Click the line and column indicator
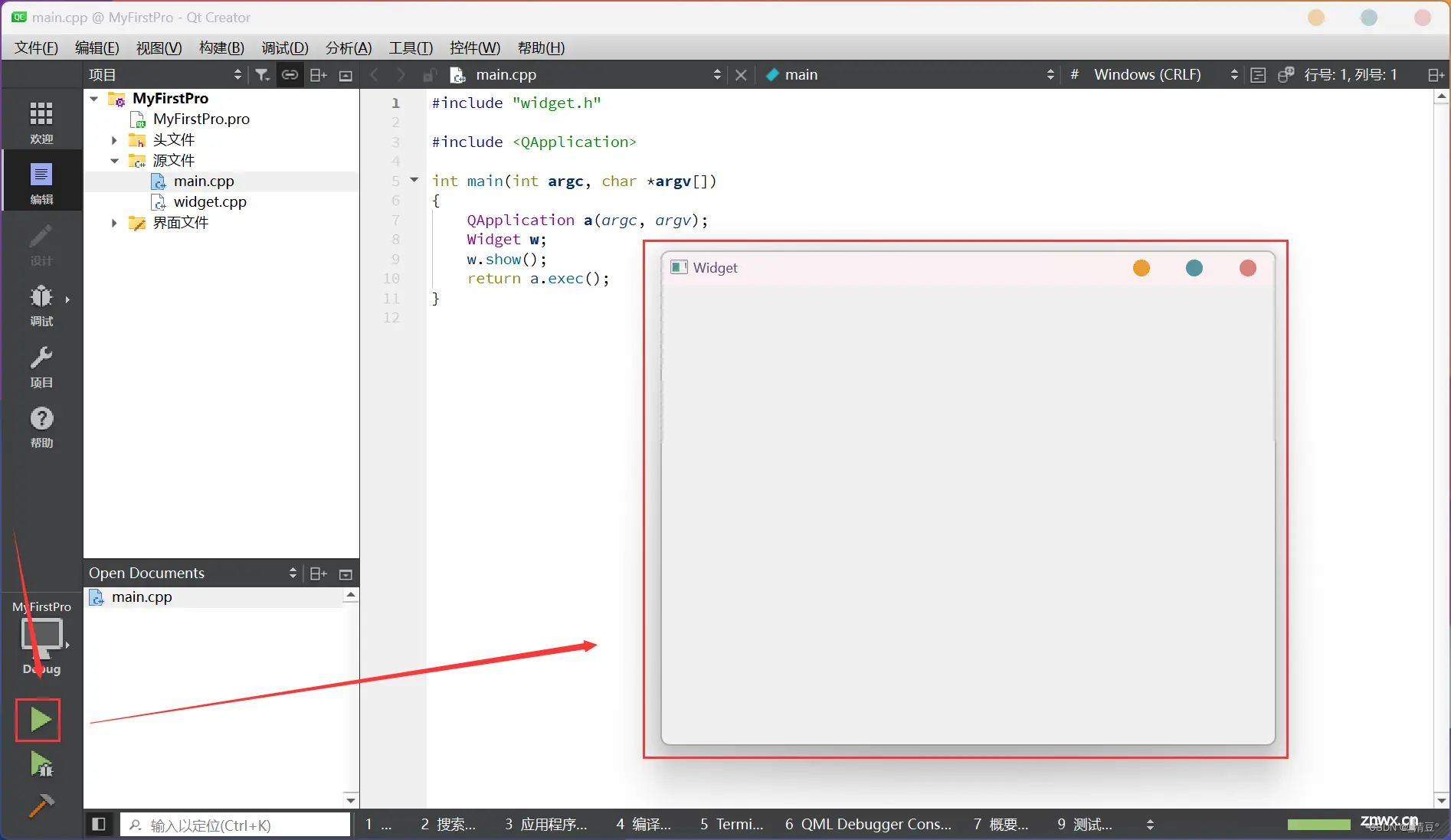The height and width of the screenshot is (840, 1451). coord(1351,75)
